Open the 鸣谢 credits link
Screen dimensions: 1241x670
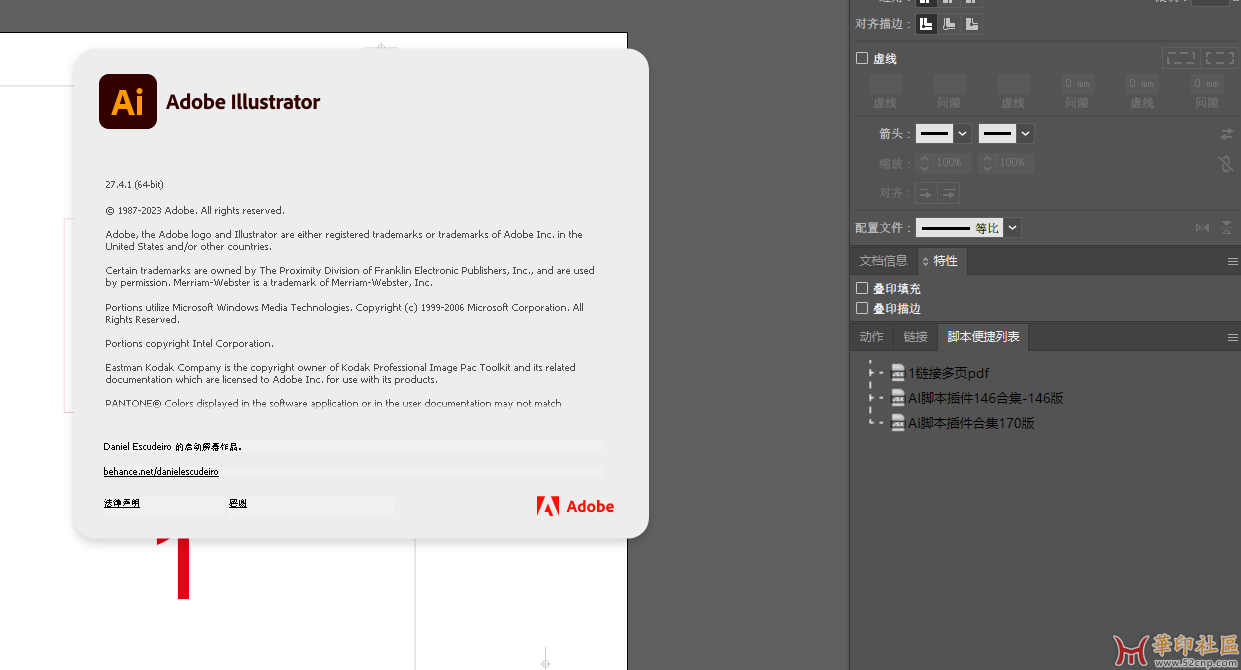(x=238, y=503)
